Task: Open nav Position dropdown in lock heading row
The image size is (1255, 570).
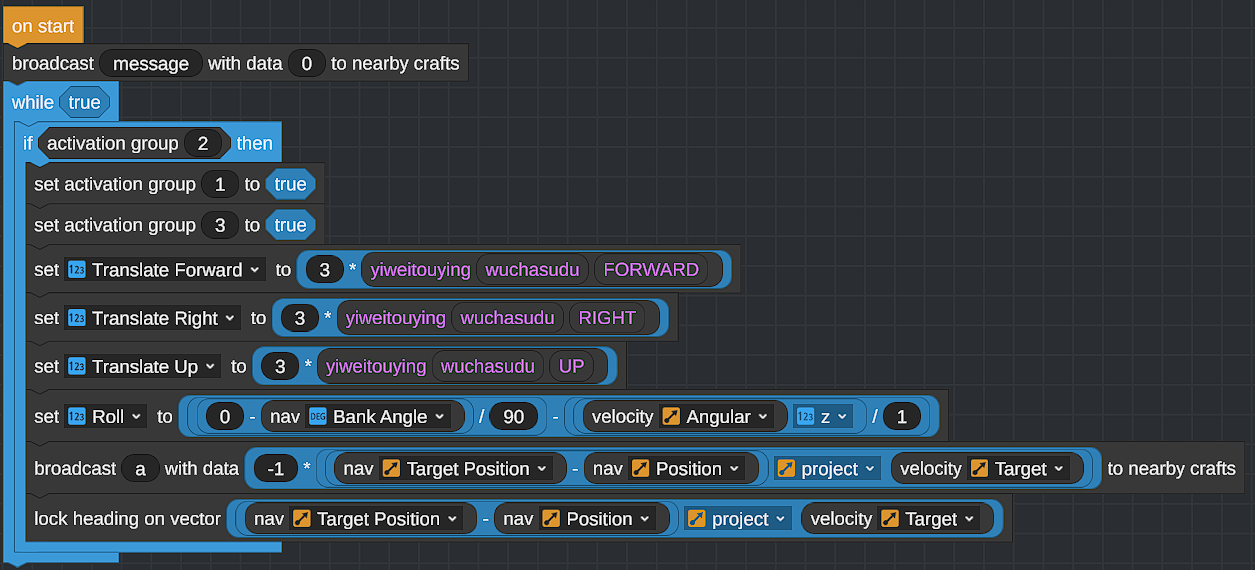Action: click(597, 519)
